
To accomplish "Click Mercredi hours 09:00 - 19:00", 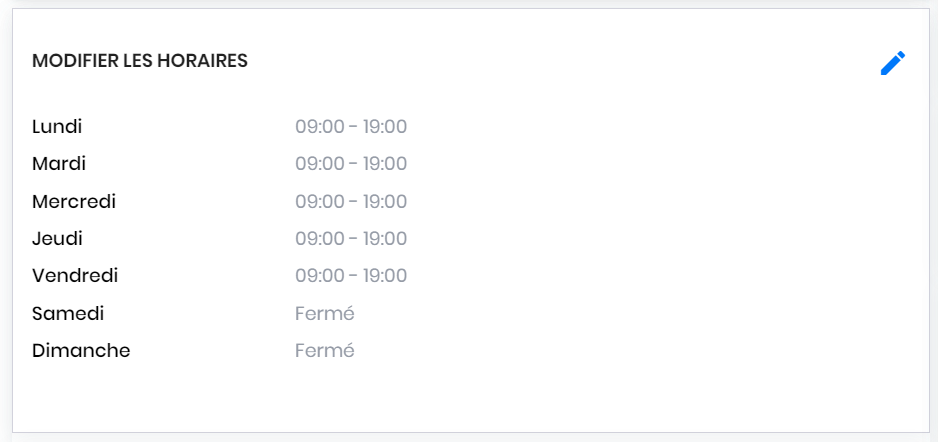I will point(351,202).
